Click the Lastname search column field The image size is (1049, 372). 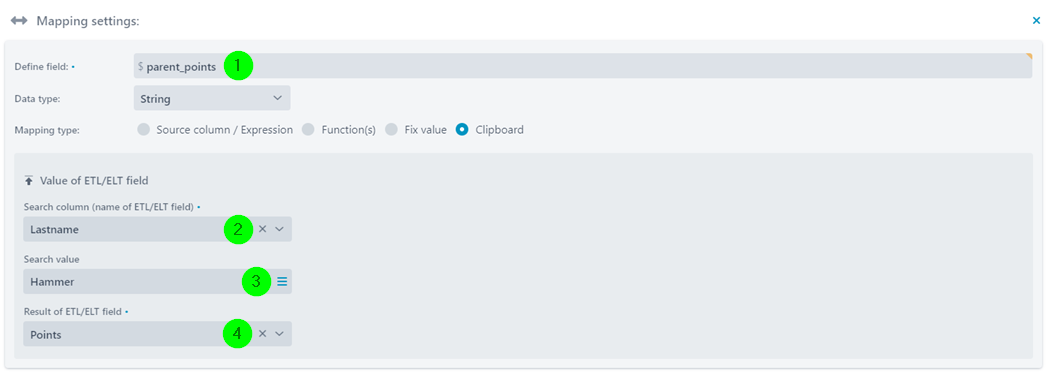[x=157, y=229]
